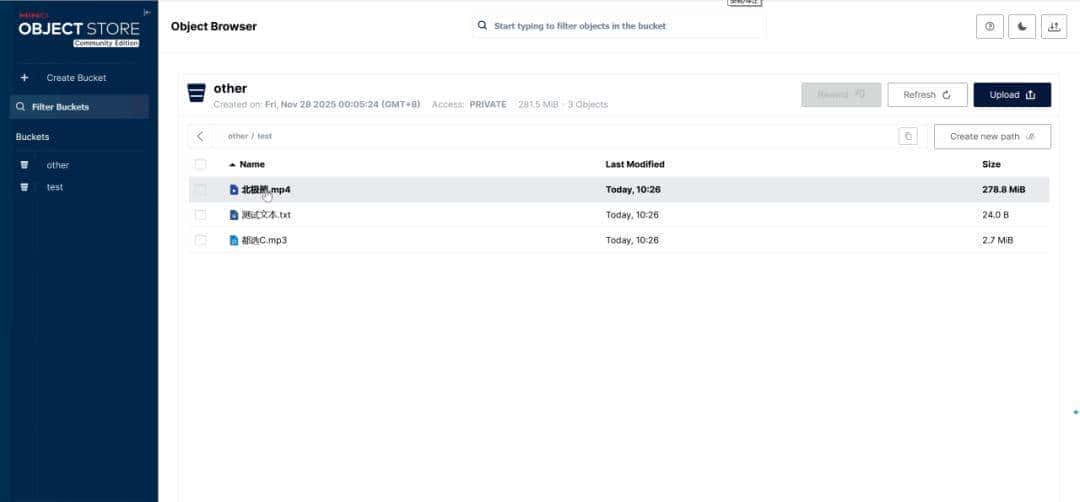Viewport: 1080px width, 502px height.
Task: Focus the Filter Buckets input field
Action: (79, 107)
